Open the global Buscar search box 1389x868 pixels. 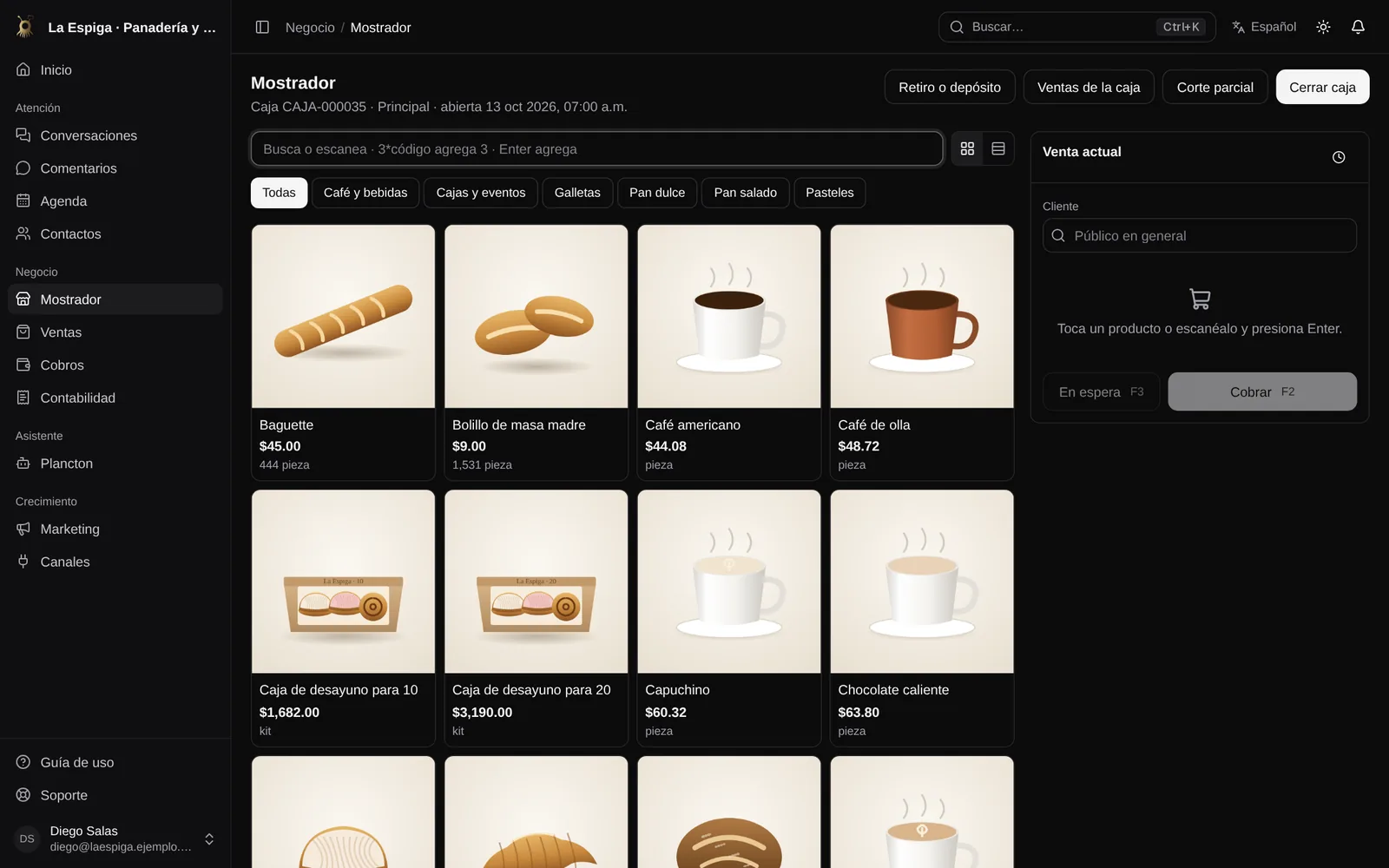point(1076,27)
